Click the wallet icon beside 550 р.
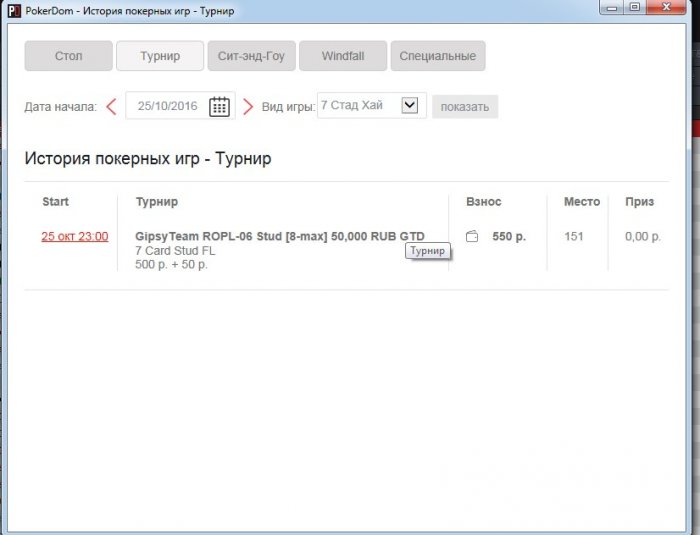Image resolution: width=700 pixels, height=535 pixels. tap(472, 236)
